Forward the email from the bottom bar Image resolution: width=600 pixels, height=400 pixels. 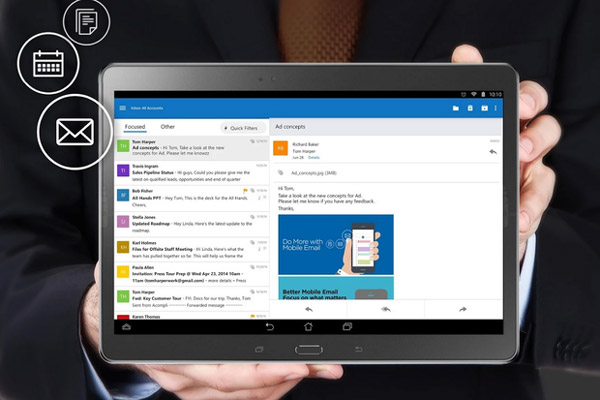463,309
